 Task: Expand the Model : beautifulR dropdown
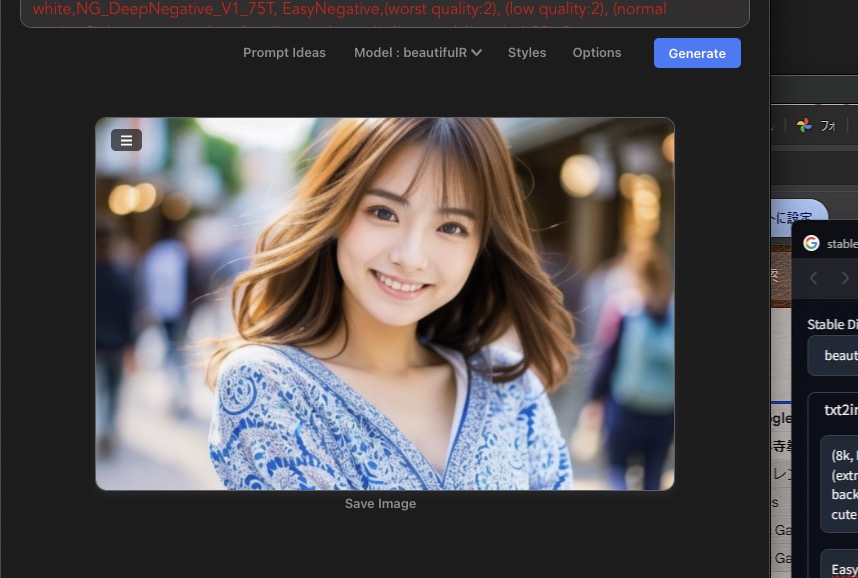point(418,53)
